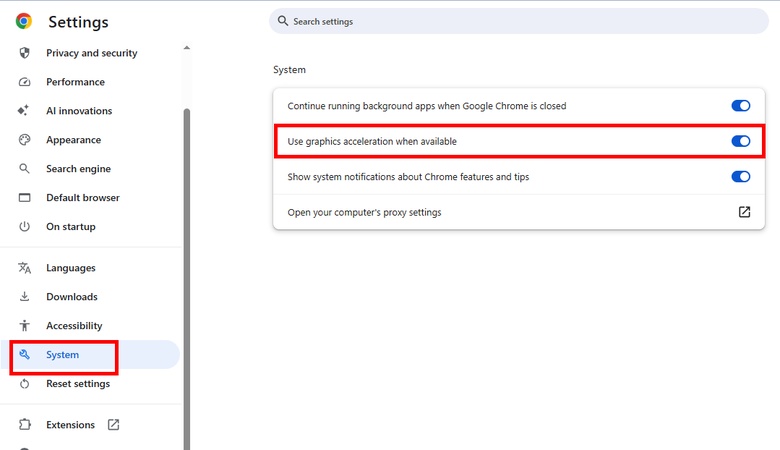Open Downloads settings page
The image size is (780, 450).
pos(72,296)
